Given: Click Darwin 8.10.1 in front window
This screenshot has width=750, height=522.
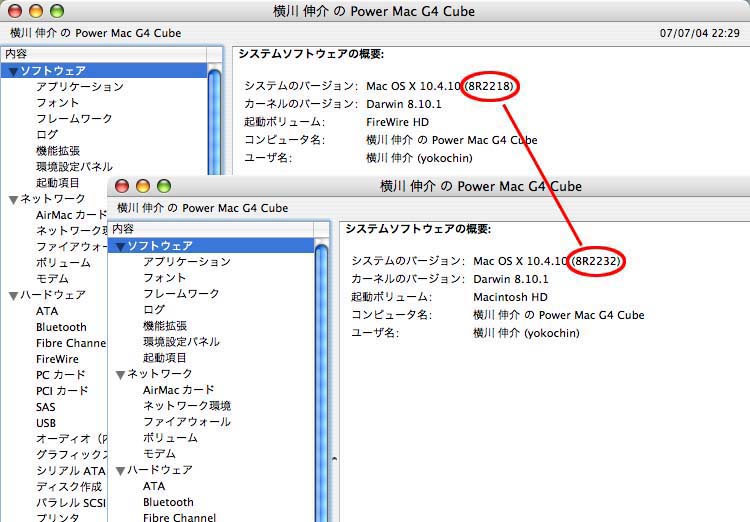Looking at the screenshot, I should point(511,279).
